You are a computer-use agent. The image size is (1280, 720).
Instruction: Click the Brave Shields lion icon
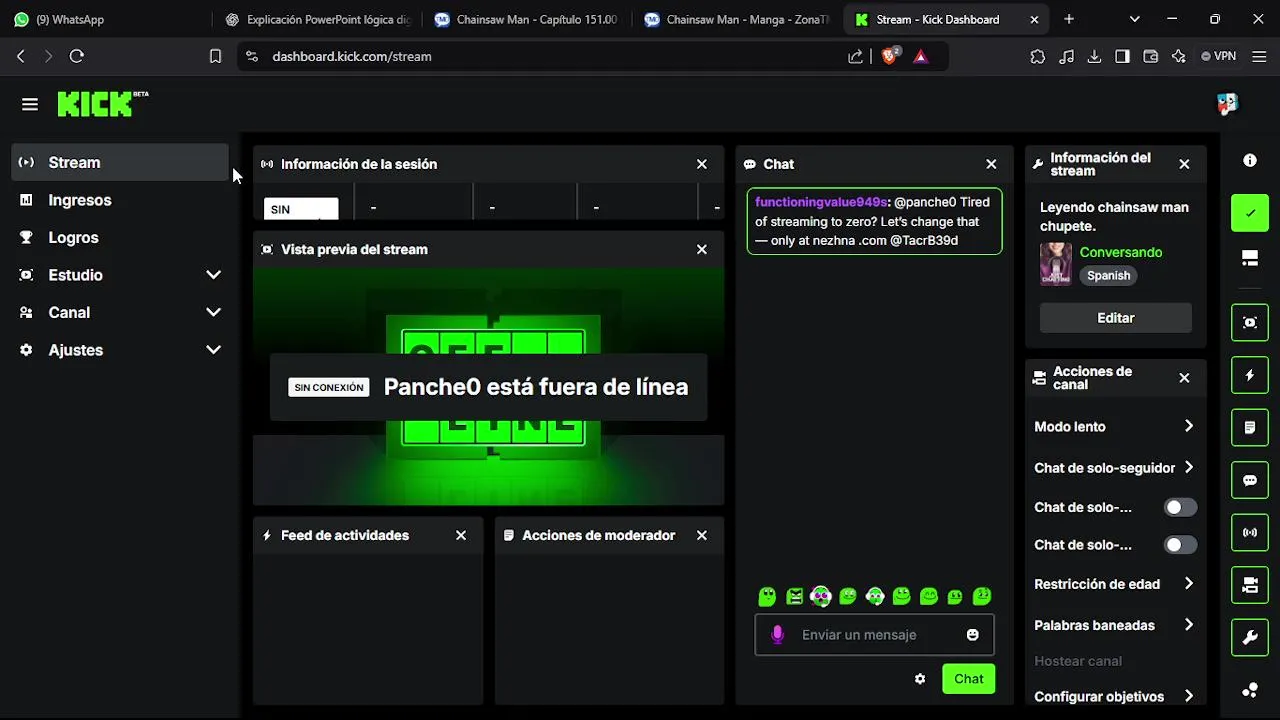(889, 56)
